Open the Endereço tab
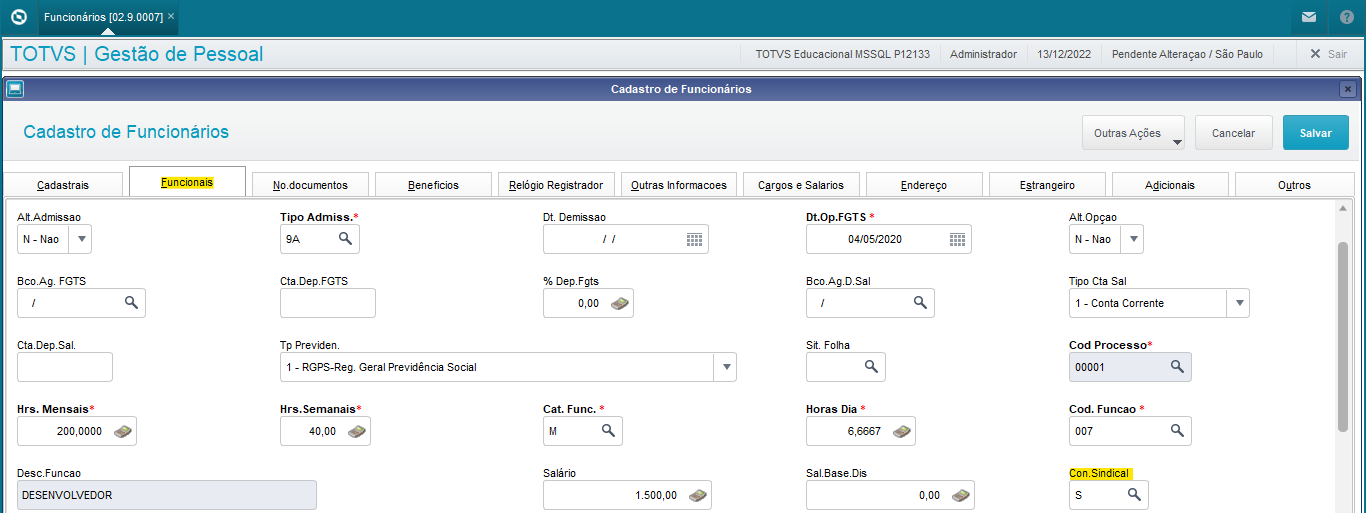This screenshot has height=513, width=1366. pyautogui.click(x=924, y=185)
